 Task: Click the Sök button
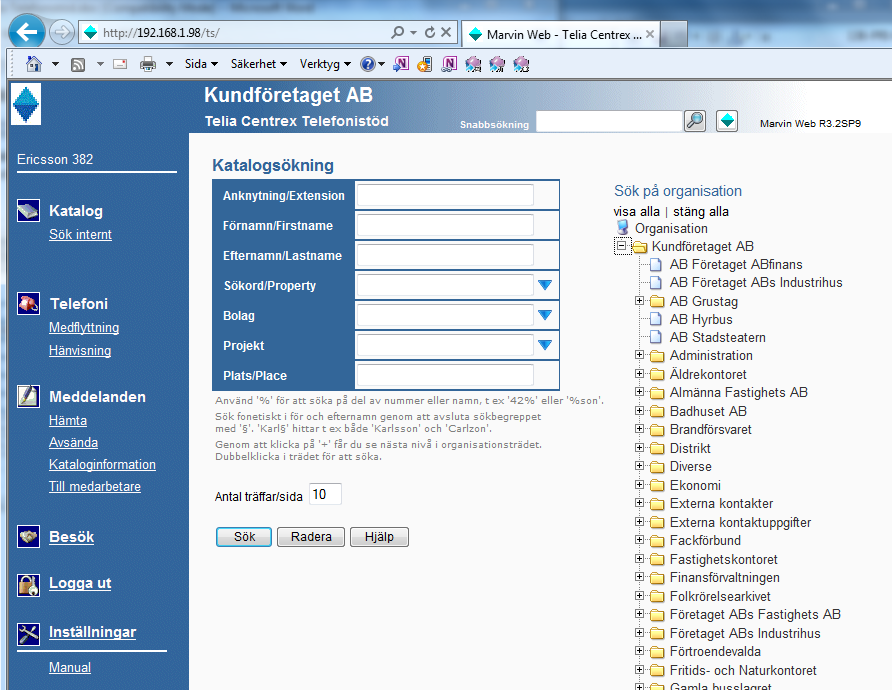pos(244,537)
